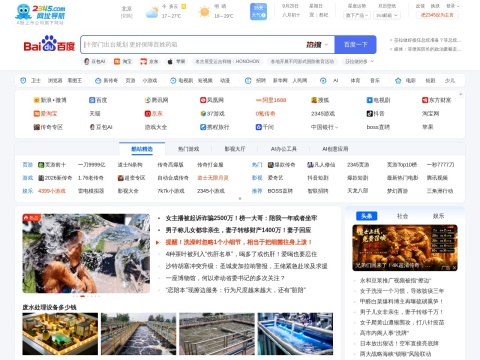
Task: Switch to the 社会 news tab
Action: tap(402, 216)
